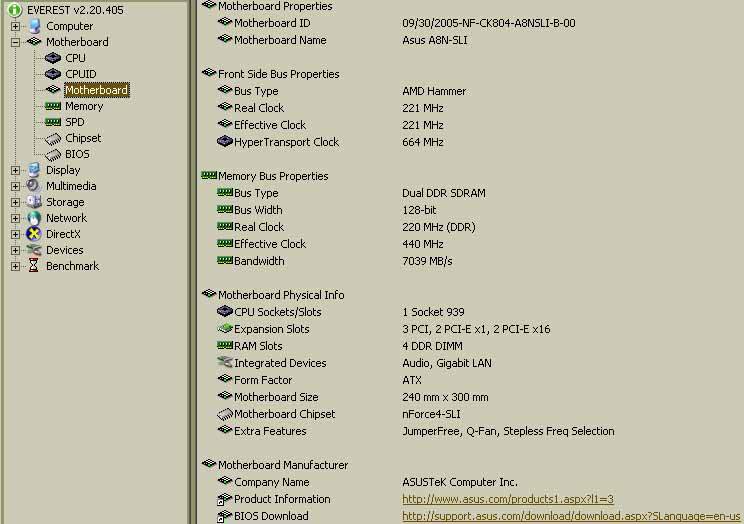Viewport: 744px width, 524px height.
Task: Click the Motherboard Chipset icon
Action: click(x=224, y=414)
